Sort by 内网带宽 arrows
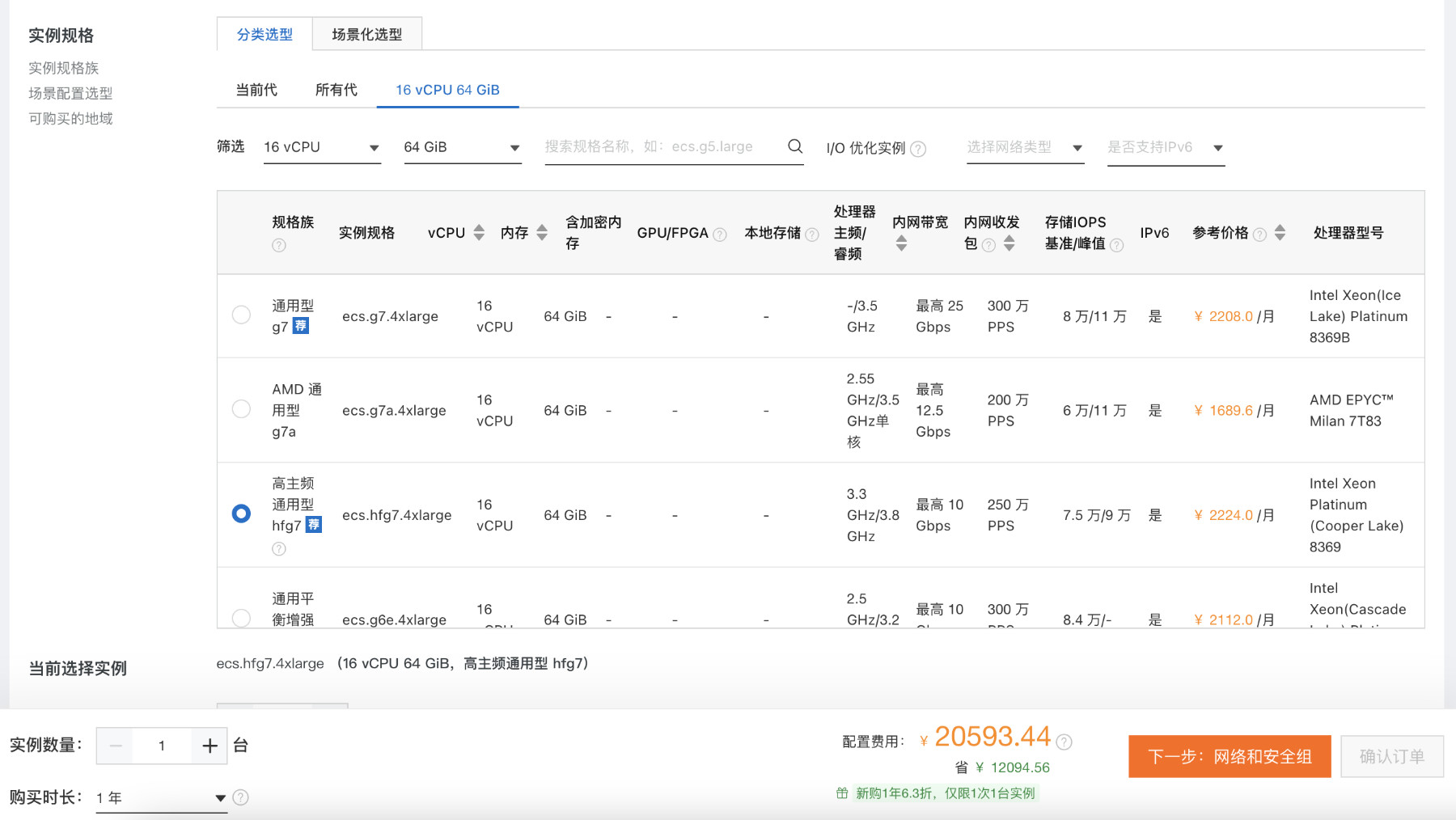 pyautogui.click(x=901, y=243)
